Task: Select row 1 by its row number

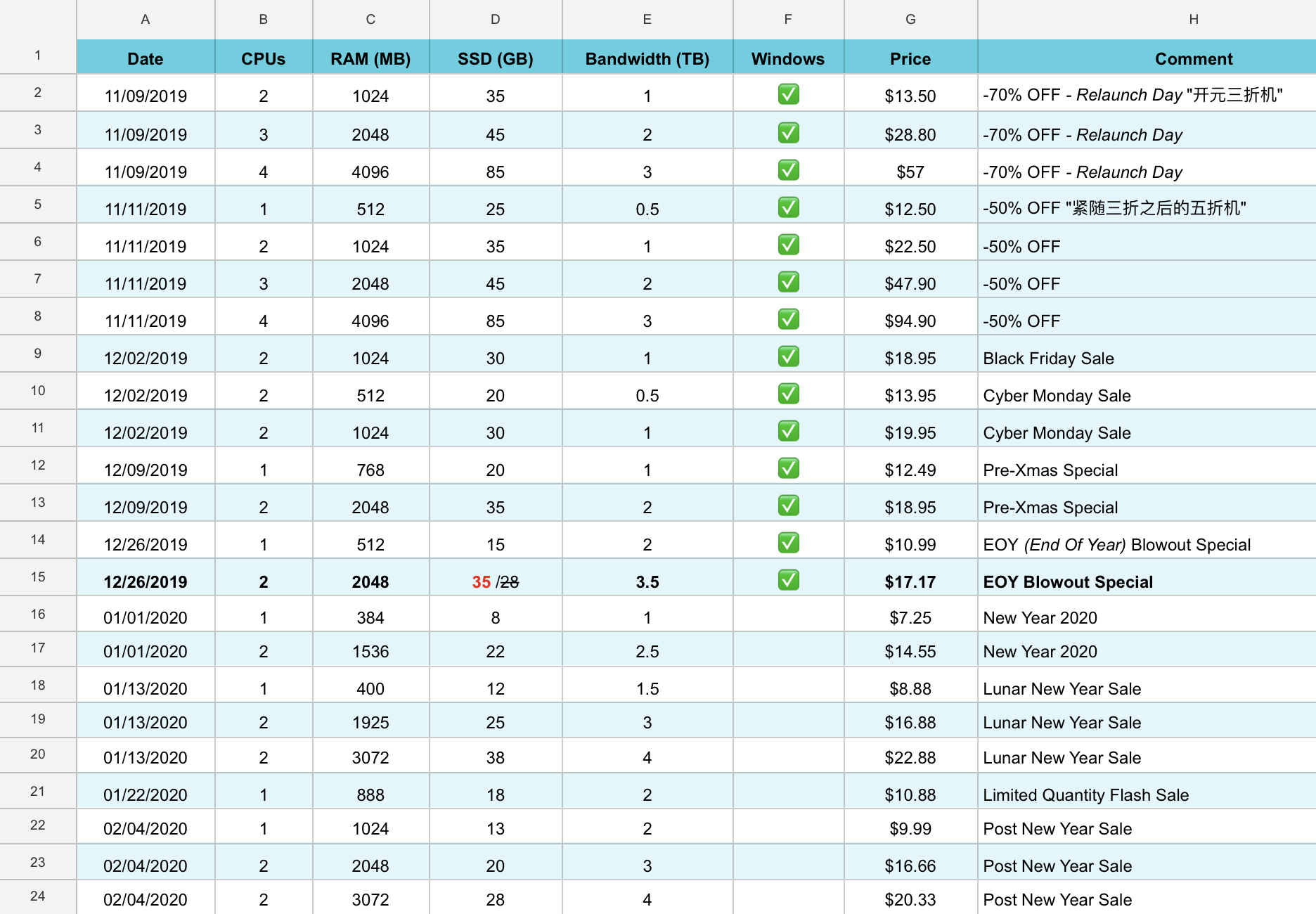Action: 38,56
